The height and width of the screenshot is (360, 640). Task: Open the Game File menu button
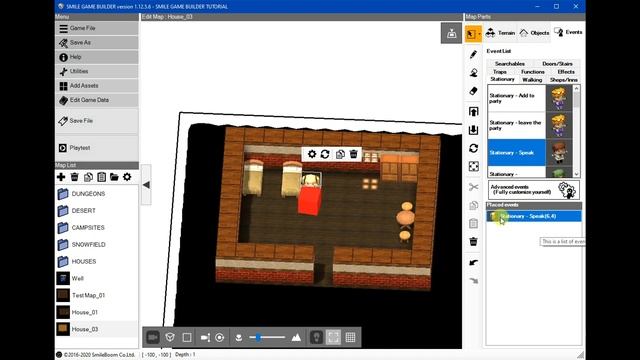point(97,28)
